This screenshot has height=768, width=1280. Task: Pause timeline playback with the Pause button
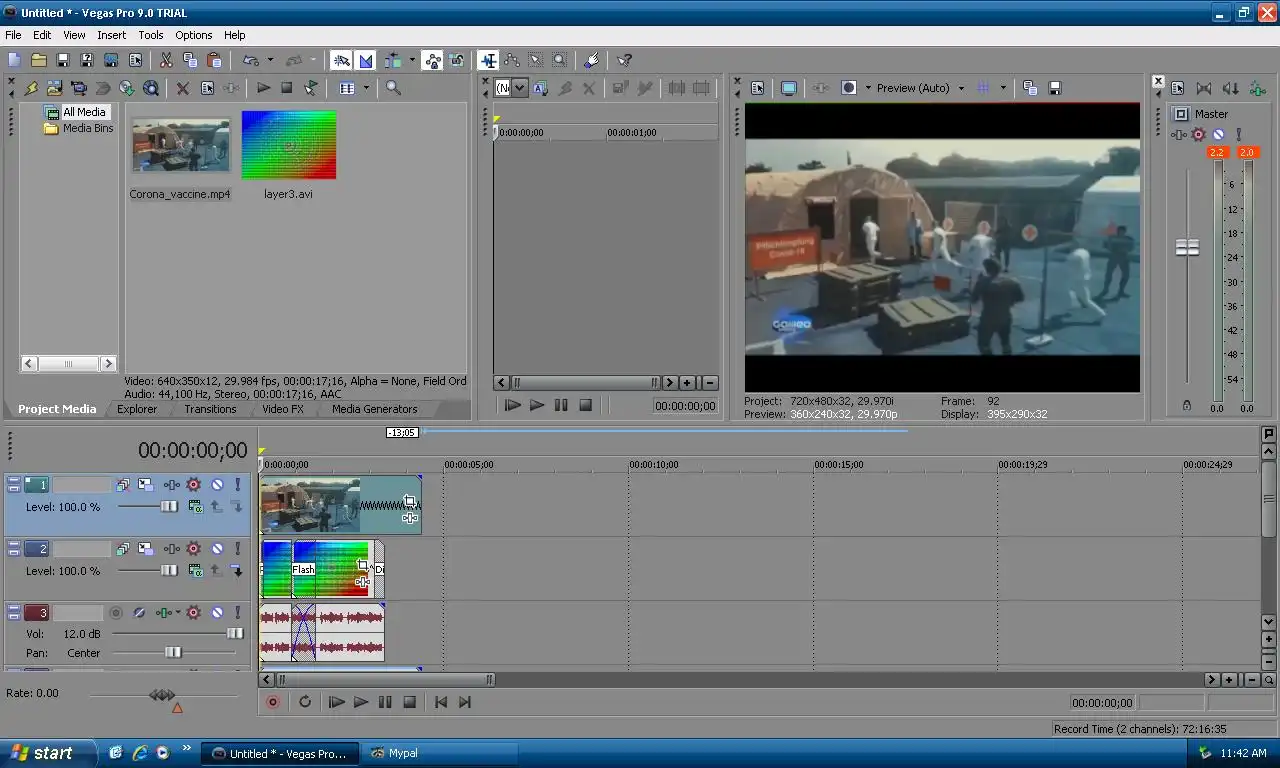point(385,702)
